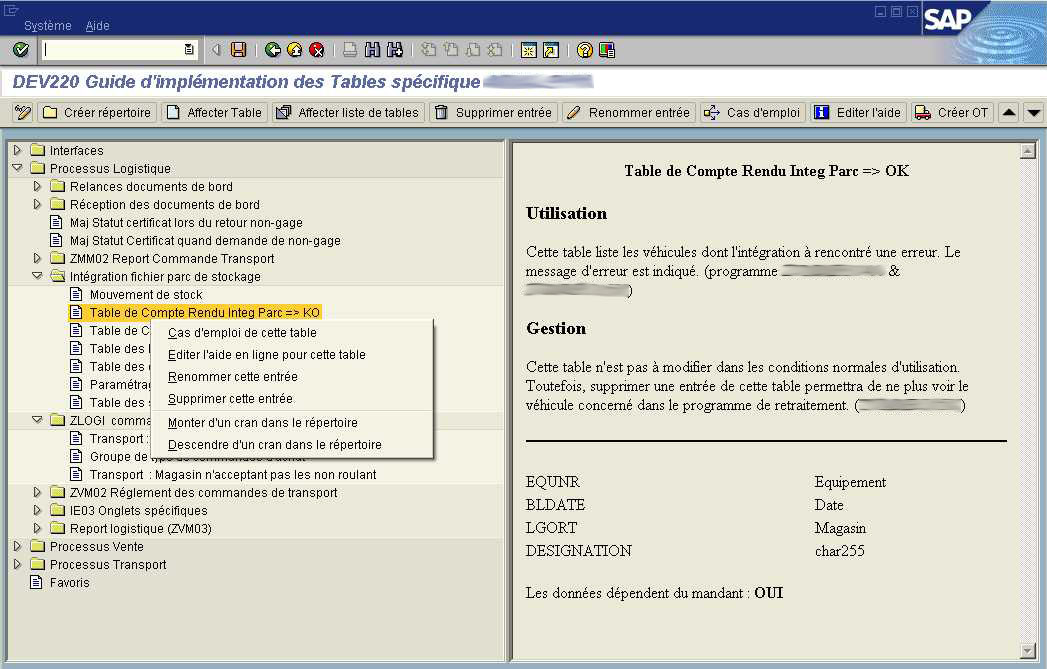Click the Editer l'aide button
The image size is (1047, 669).
[857, 113]
